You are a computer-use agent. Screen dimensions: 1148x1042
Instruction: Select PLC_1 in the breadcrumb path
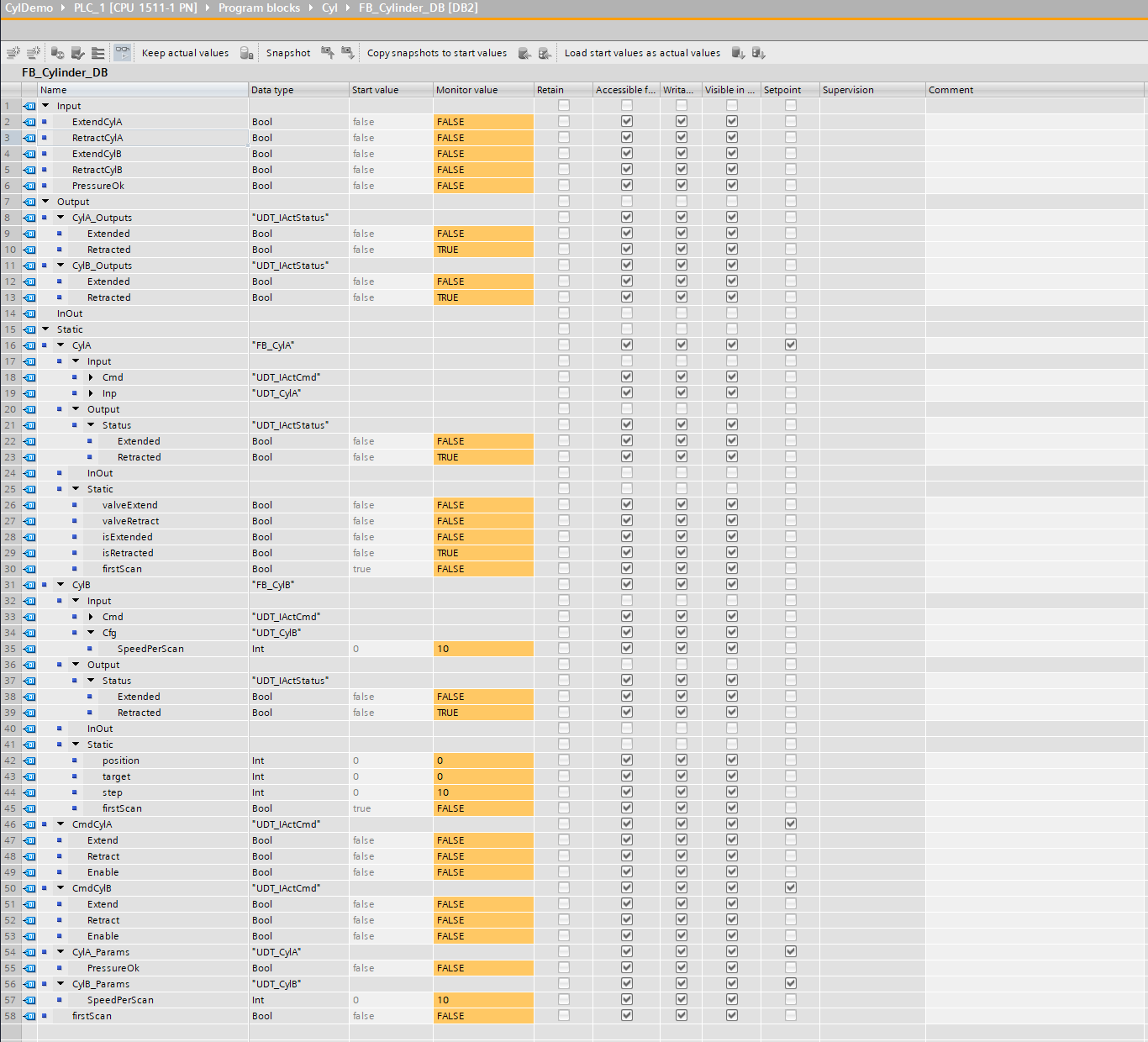pyautogui.click(x=134, y=8)
